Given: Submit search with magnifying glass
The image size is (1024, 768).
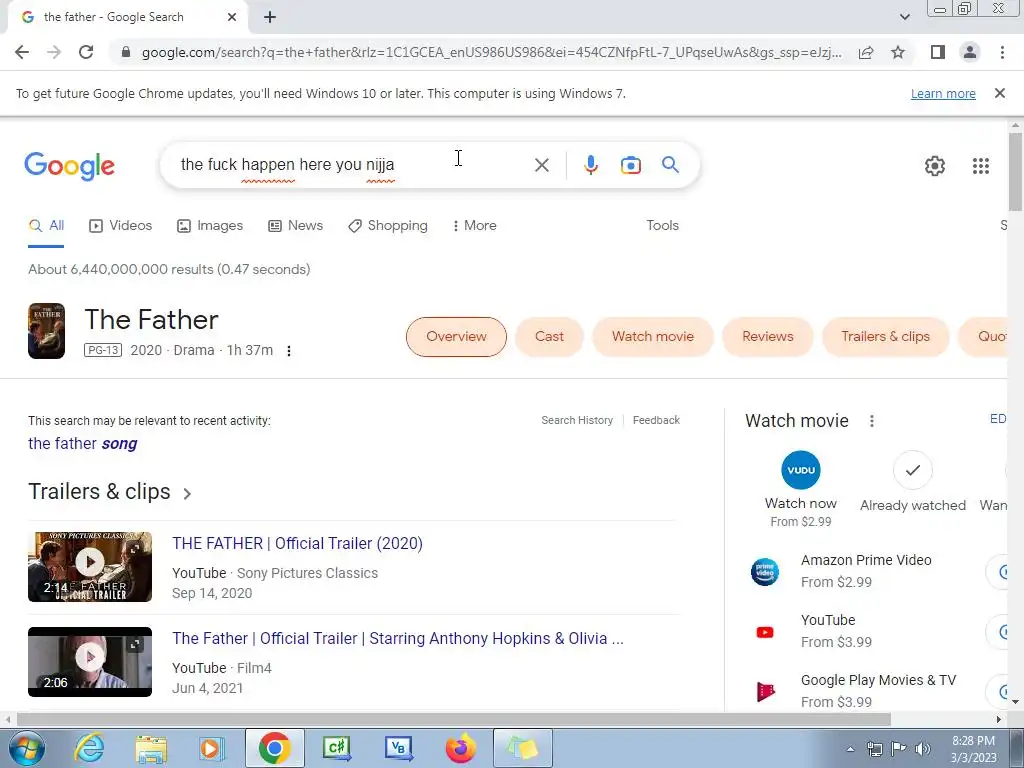Looking at the screenshot, I should [x=670, y=165].
